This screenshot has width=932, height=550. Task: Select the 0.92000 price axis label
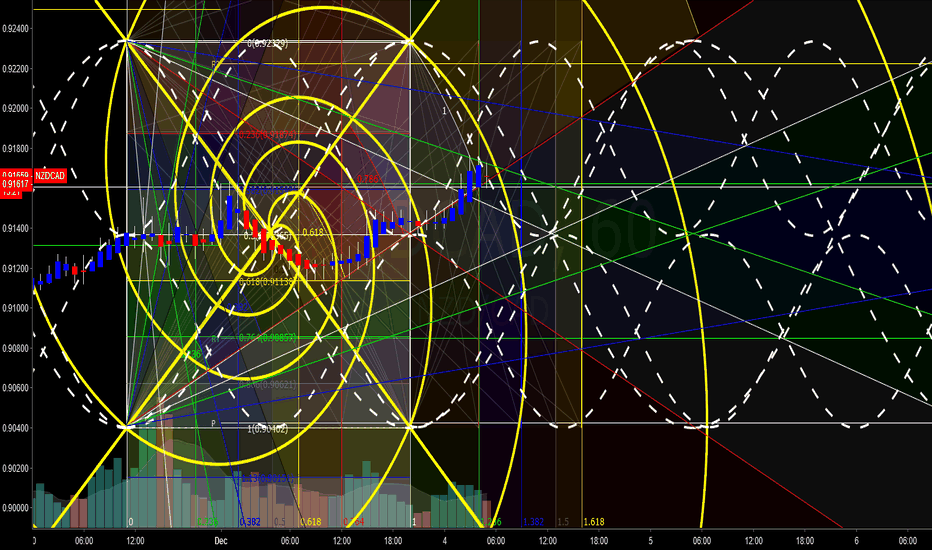click(x=15, y=108)
